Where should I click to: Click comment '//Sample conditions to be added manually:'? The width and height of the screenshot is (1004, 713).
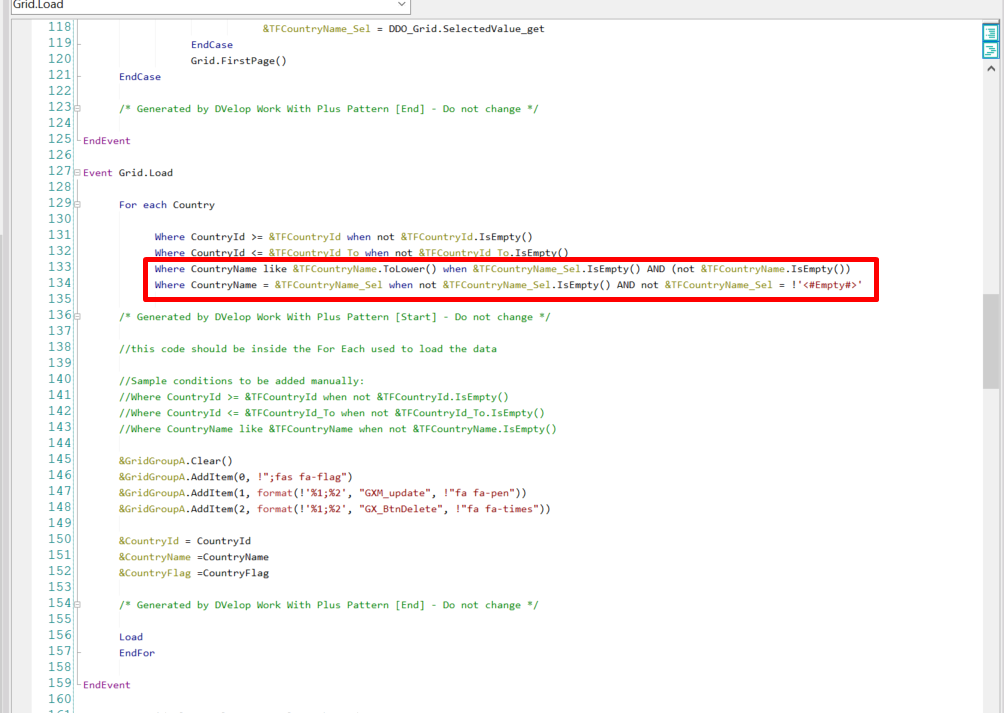[241, 381]
